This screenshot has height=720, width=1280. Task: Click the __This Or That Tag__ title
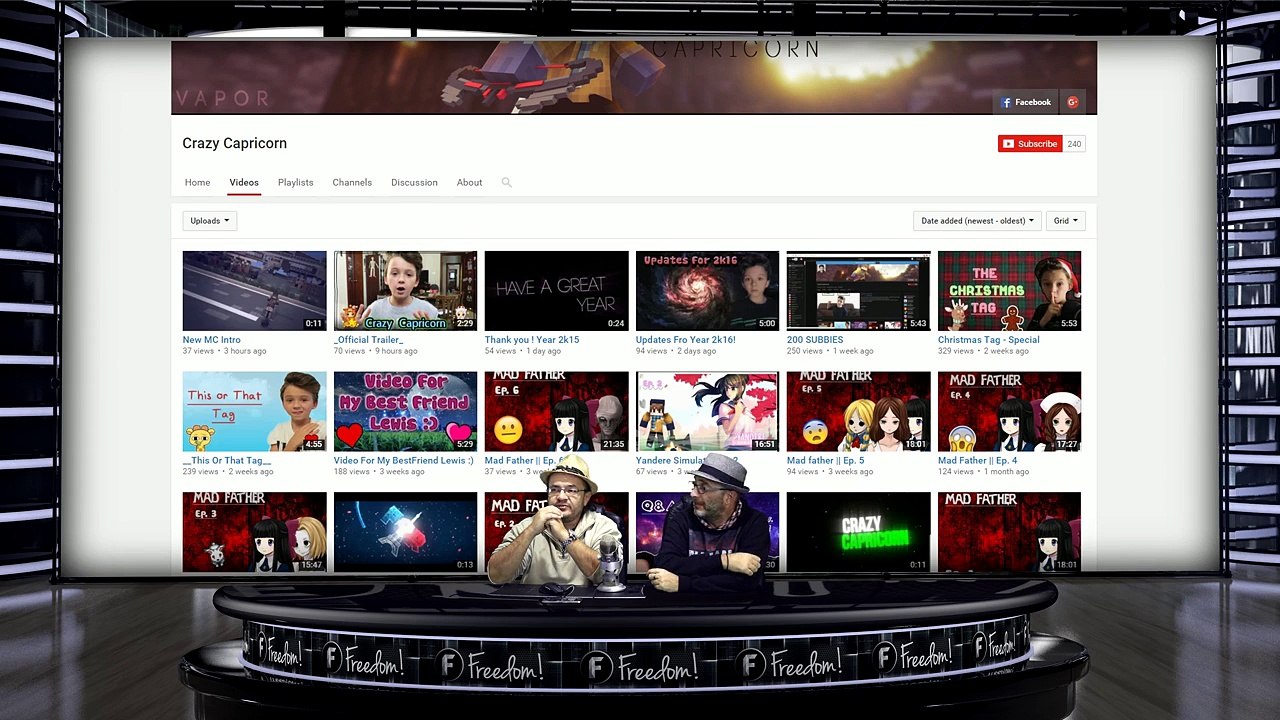[227, 461]
